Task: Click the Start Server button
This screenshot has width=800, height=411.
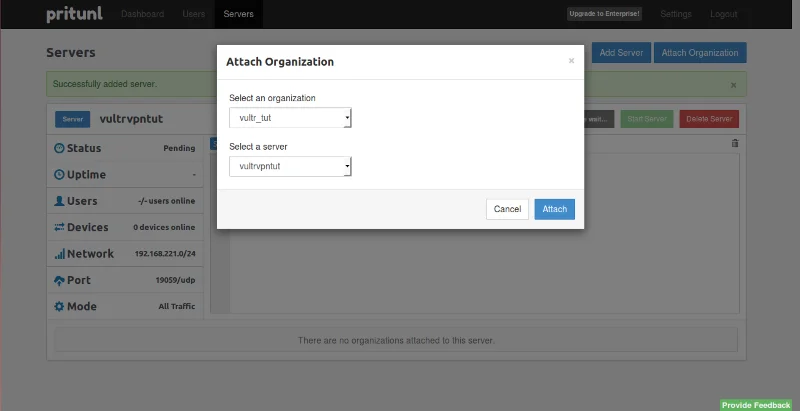Action: (x=647, y=119)
